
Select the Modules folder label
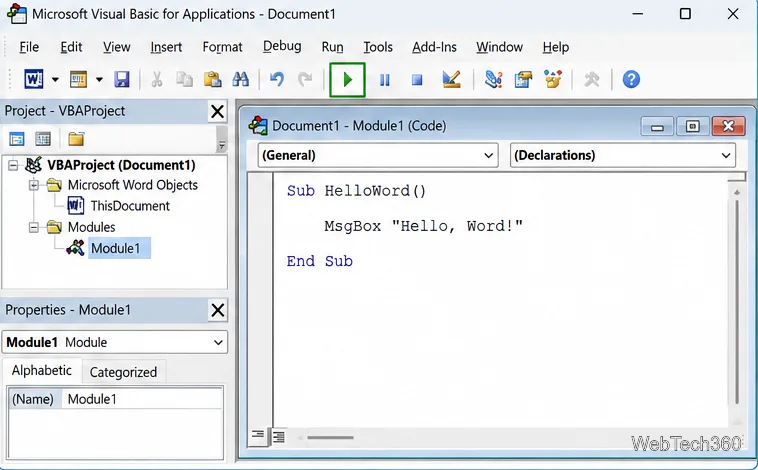91,227
